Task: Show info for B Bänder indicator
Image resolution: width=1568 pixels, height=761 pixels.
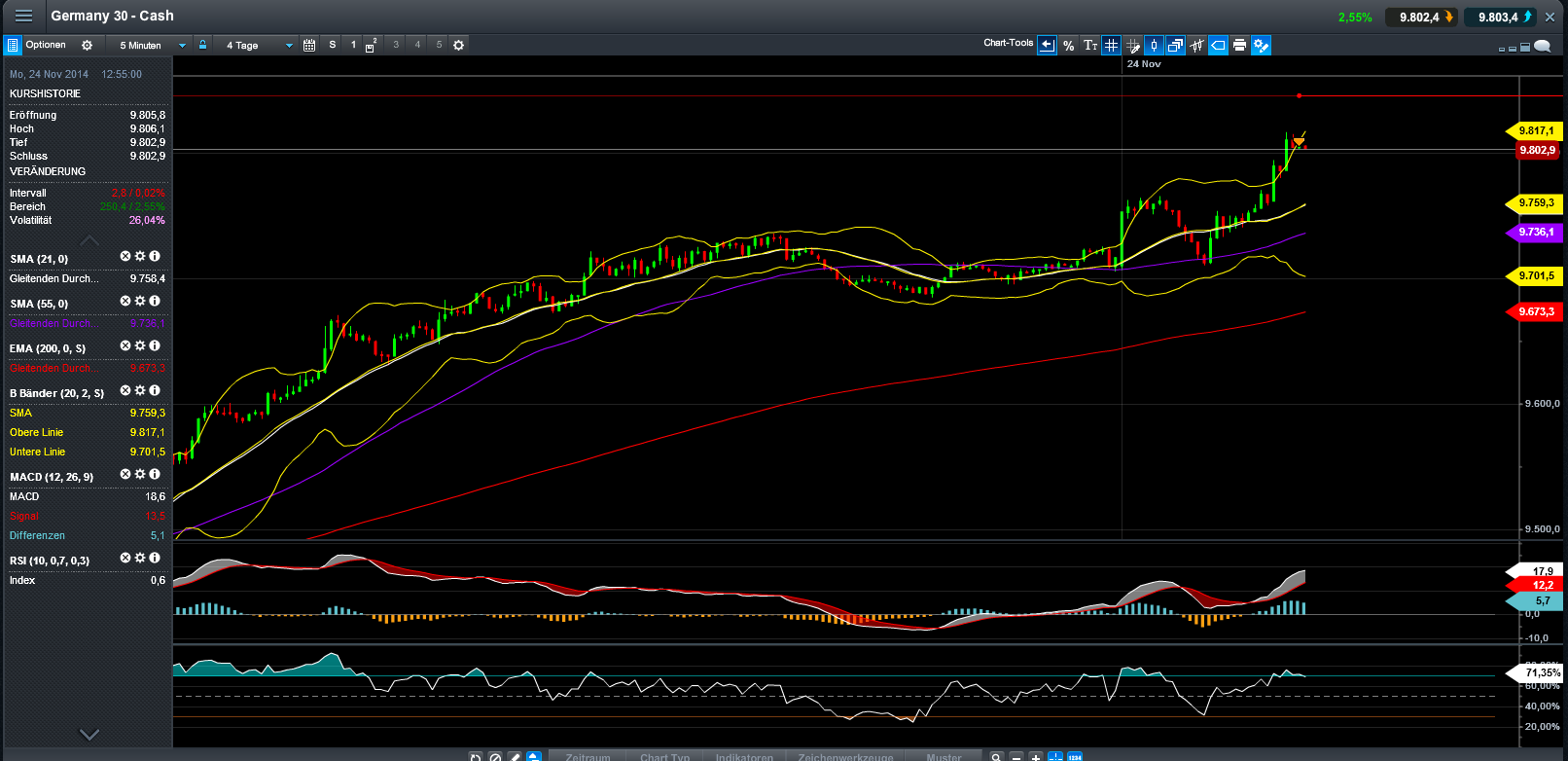Action: [155, 390]
